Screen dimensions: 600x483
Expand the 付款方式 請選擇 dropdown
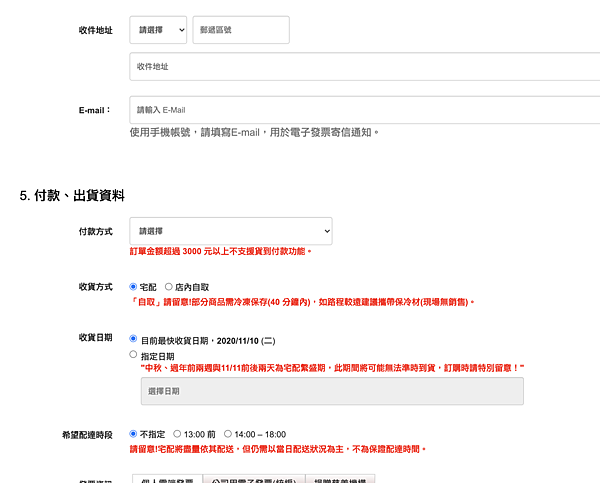click(231, 231)
